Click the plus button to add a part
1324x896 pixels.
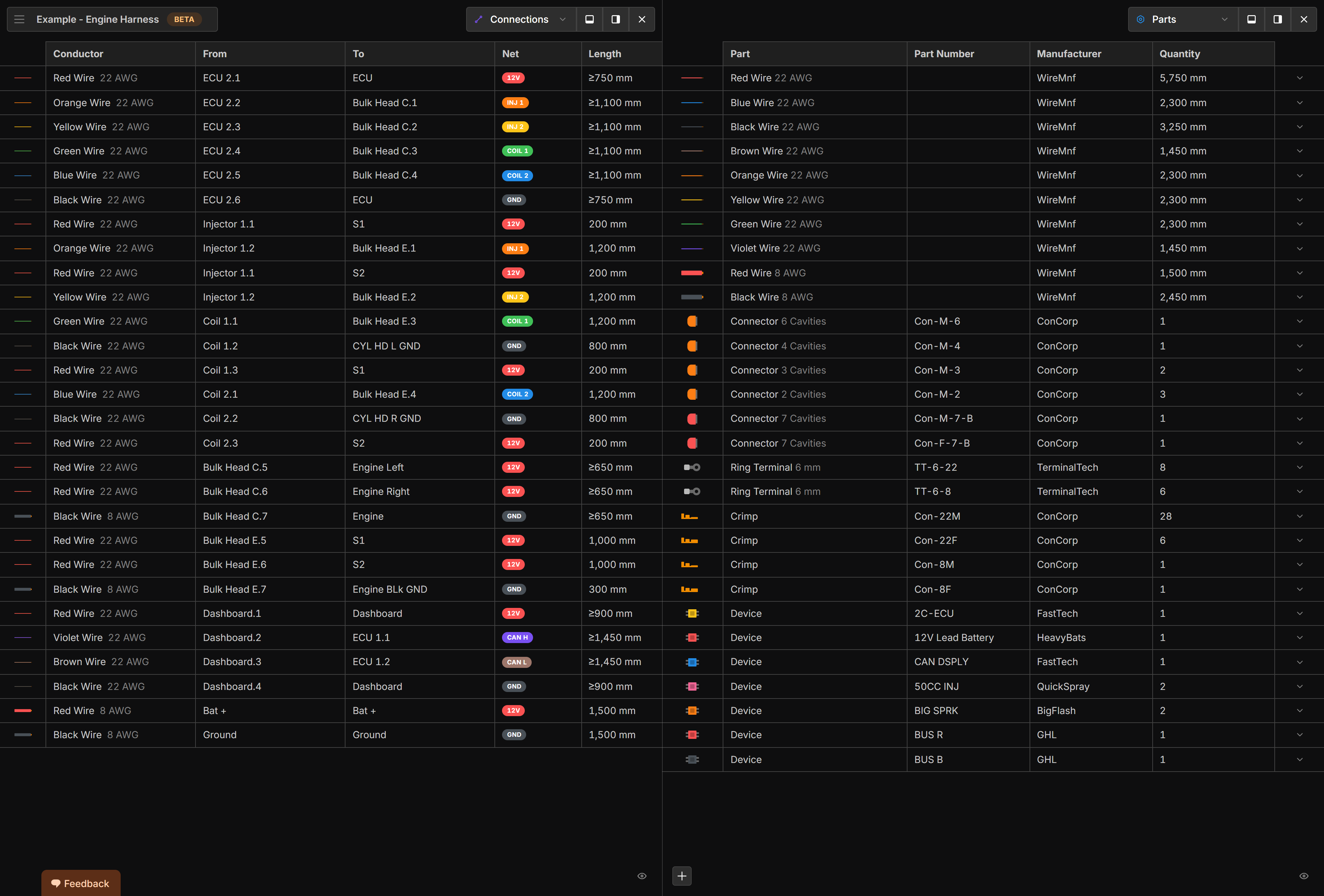(682, 876)
